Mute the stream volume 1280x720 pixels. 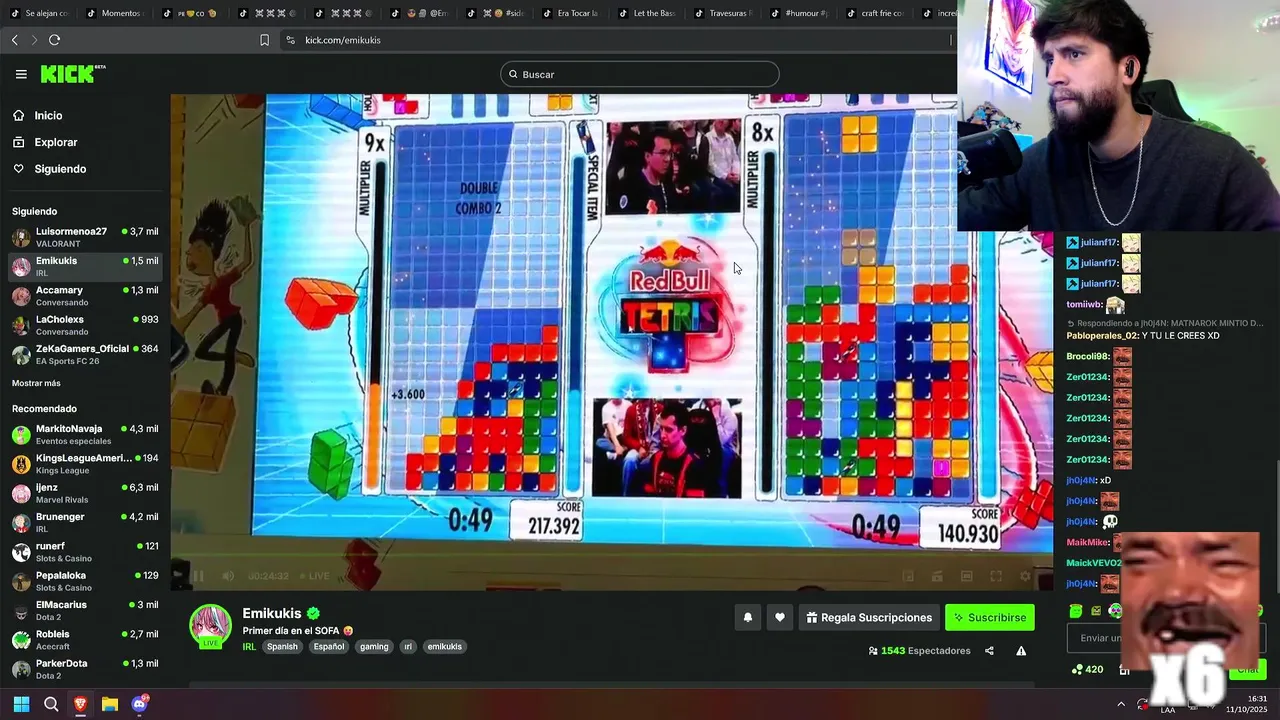point(228,576)
